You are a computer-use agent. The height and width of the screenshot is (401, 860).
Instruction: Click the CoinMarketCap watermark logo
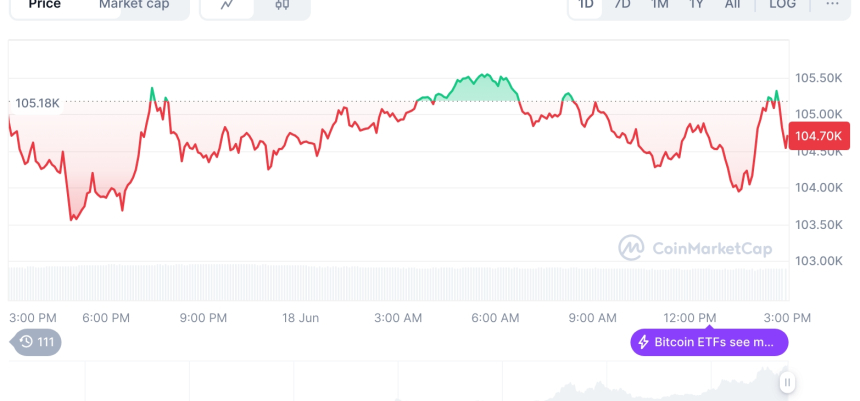click(631, 247)
